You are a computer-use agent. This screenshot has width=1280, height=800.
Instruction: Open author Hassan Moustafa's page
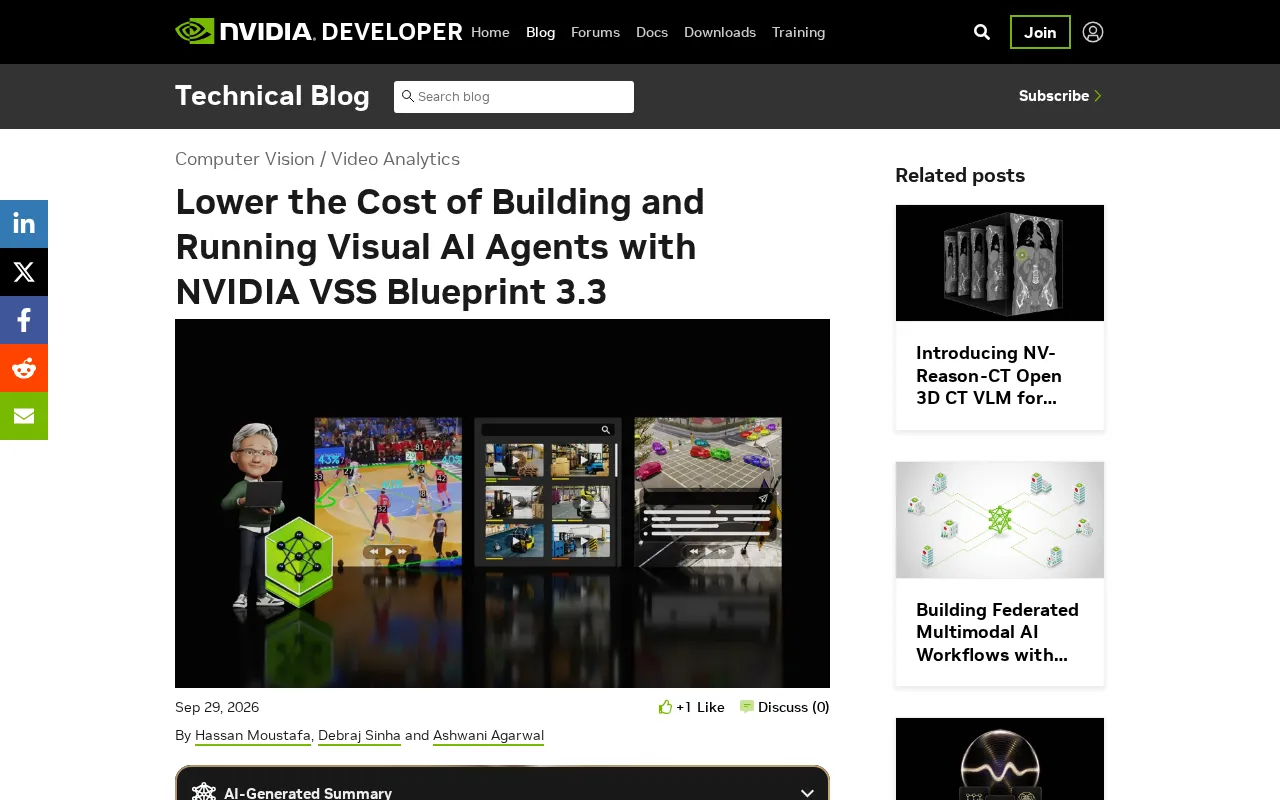tap(253, 735)
